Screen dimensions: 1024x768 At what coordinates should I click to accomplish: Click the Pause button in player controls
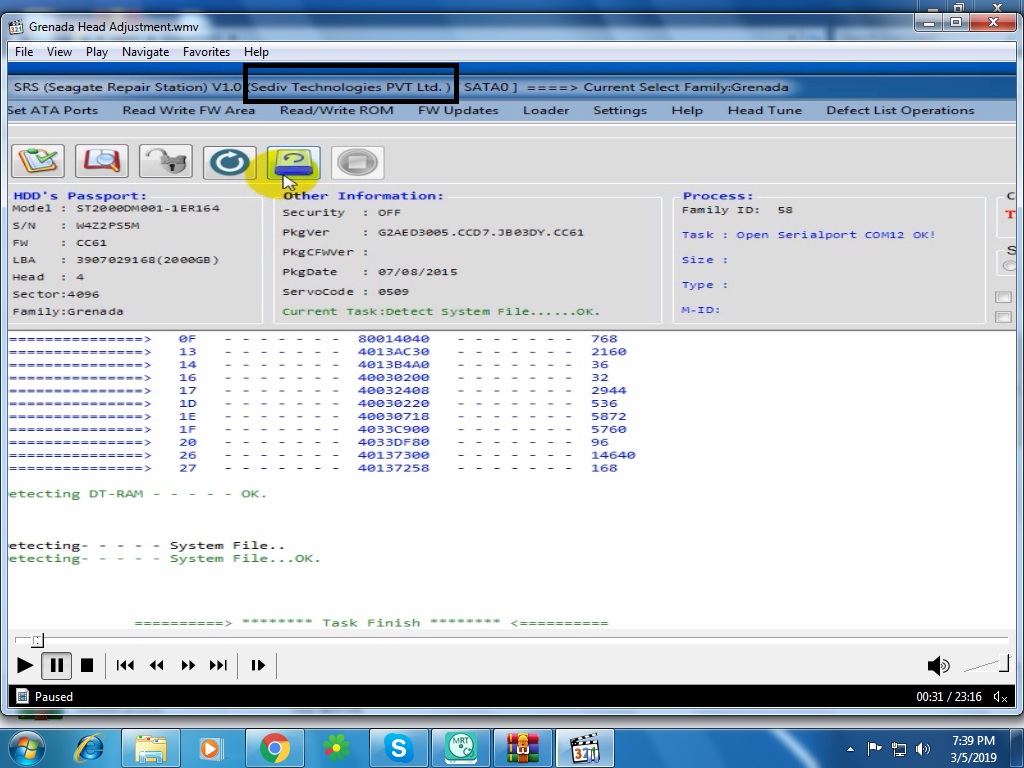[57, 665]
